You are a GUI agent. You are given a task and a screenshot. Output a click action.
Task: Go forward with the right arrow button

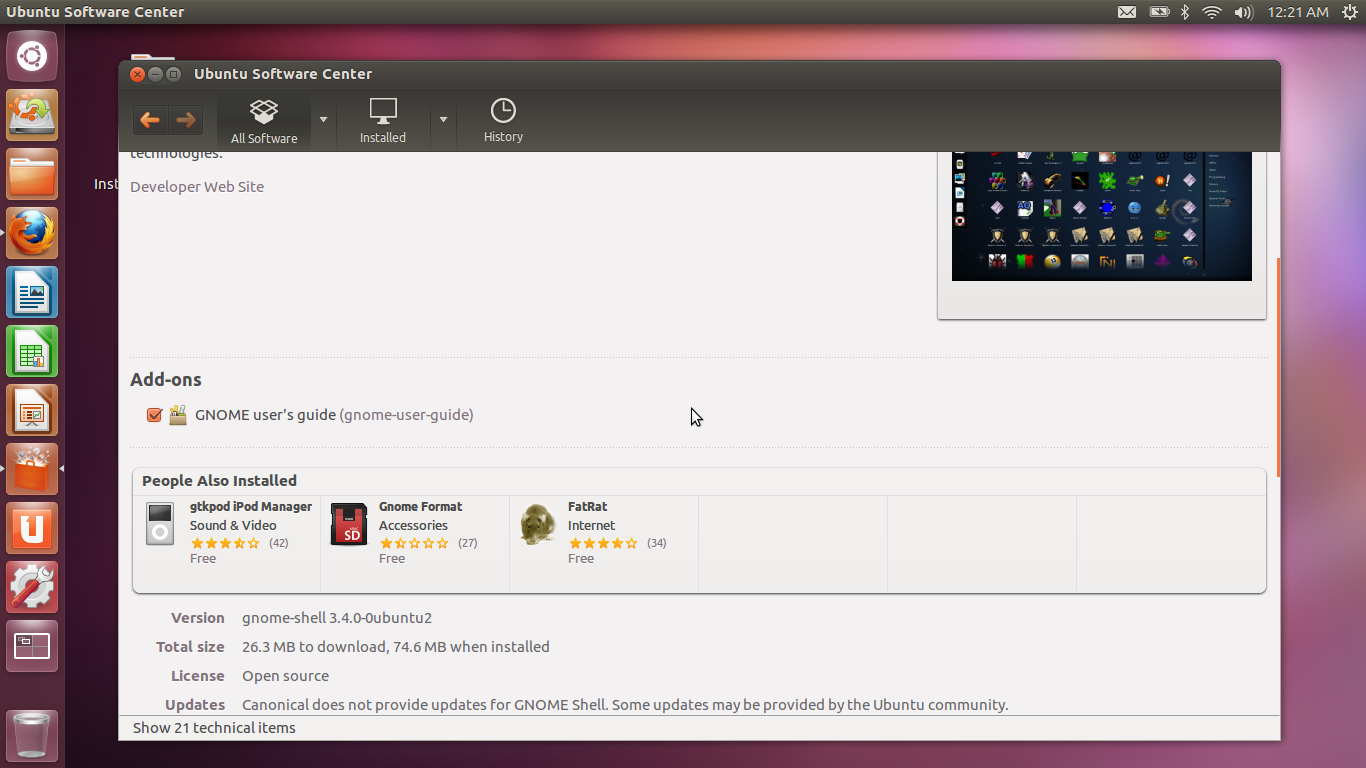(185, 120)
